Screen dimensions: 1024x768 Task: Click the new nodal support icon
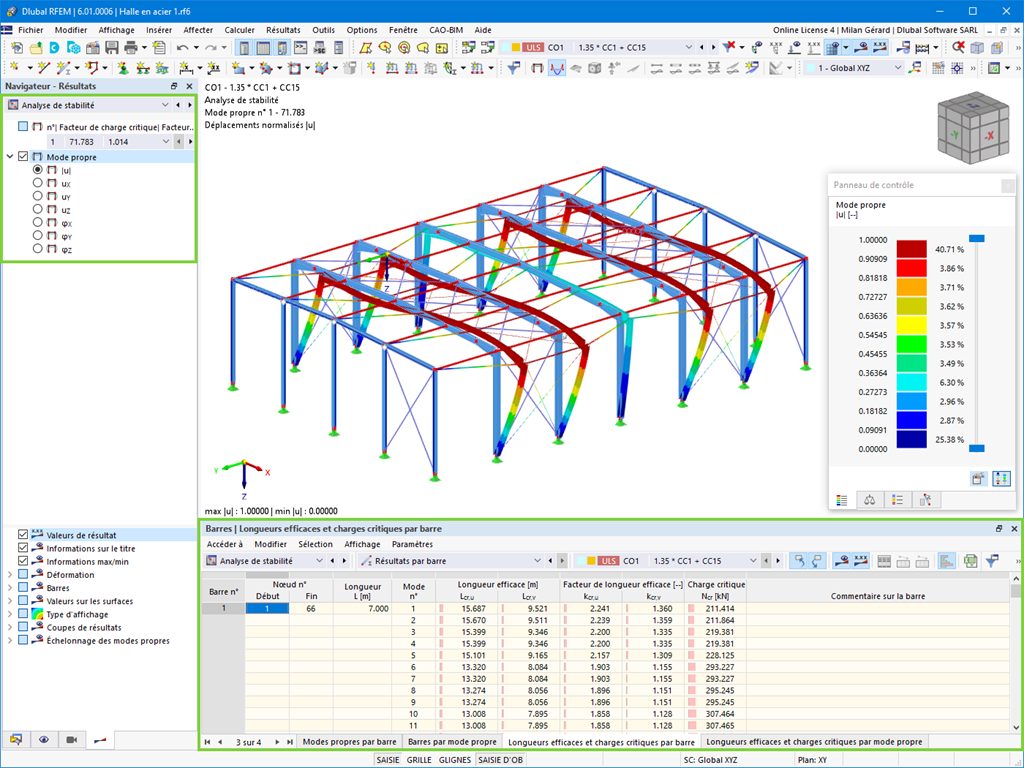pyautogui.click(x=123, y=68)
